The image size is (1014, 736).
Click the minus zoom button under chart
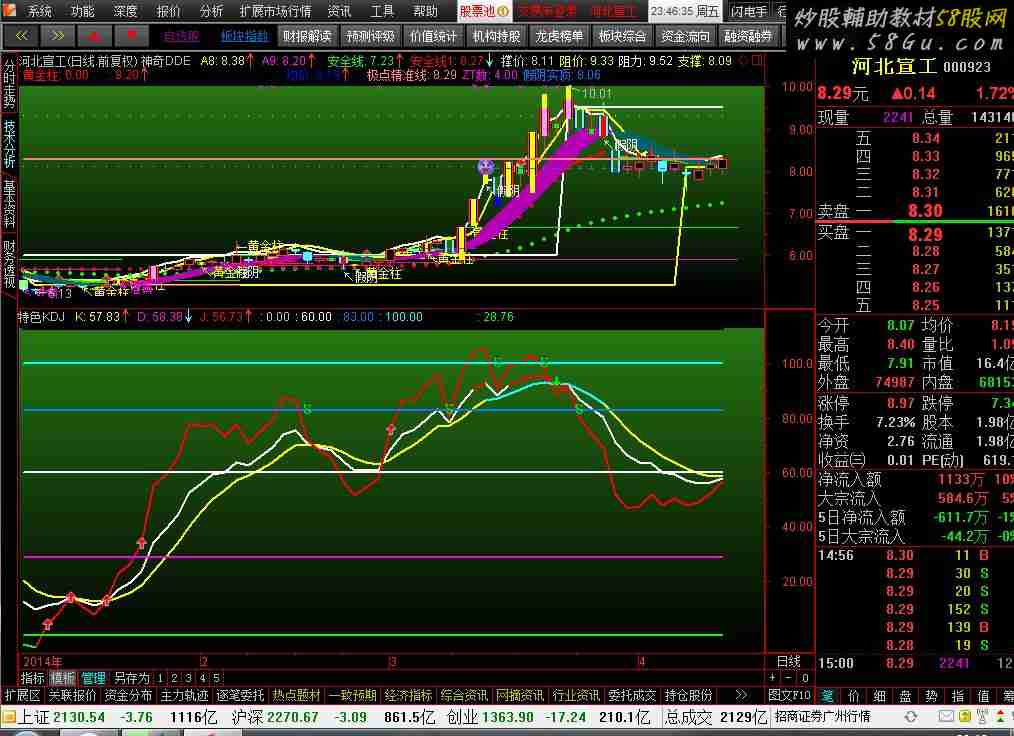(x=788, y=678)
